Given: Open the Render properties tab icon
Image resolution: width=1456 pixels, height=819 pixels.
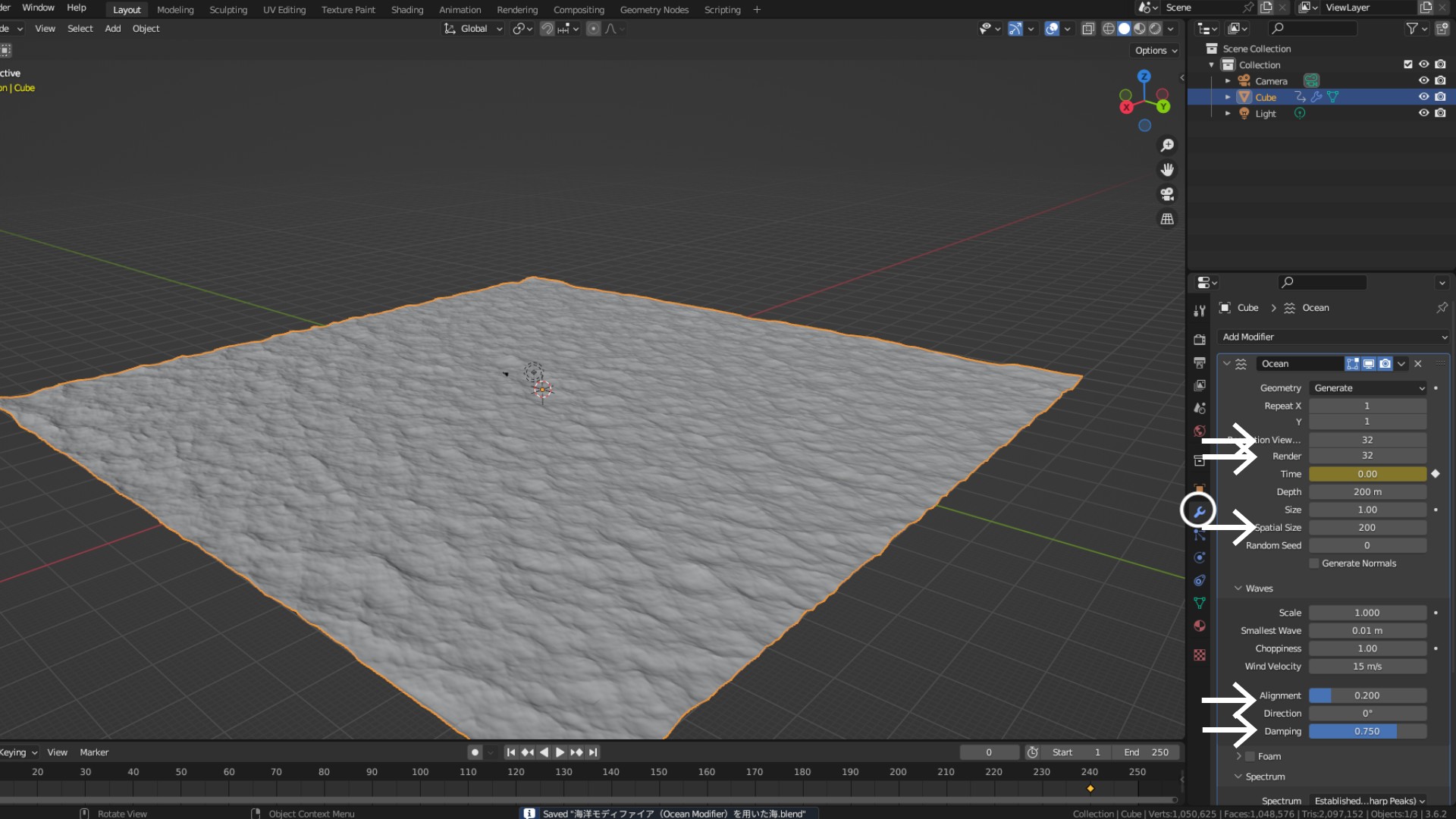Looking at the screenshot, I should point(1199,340).
